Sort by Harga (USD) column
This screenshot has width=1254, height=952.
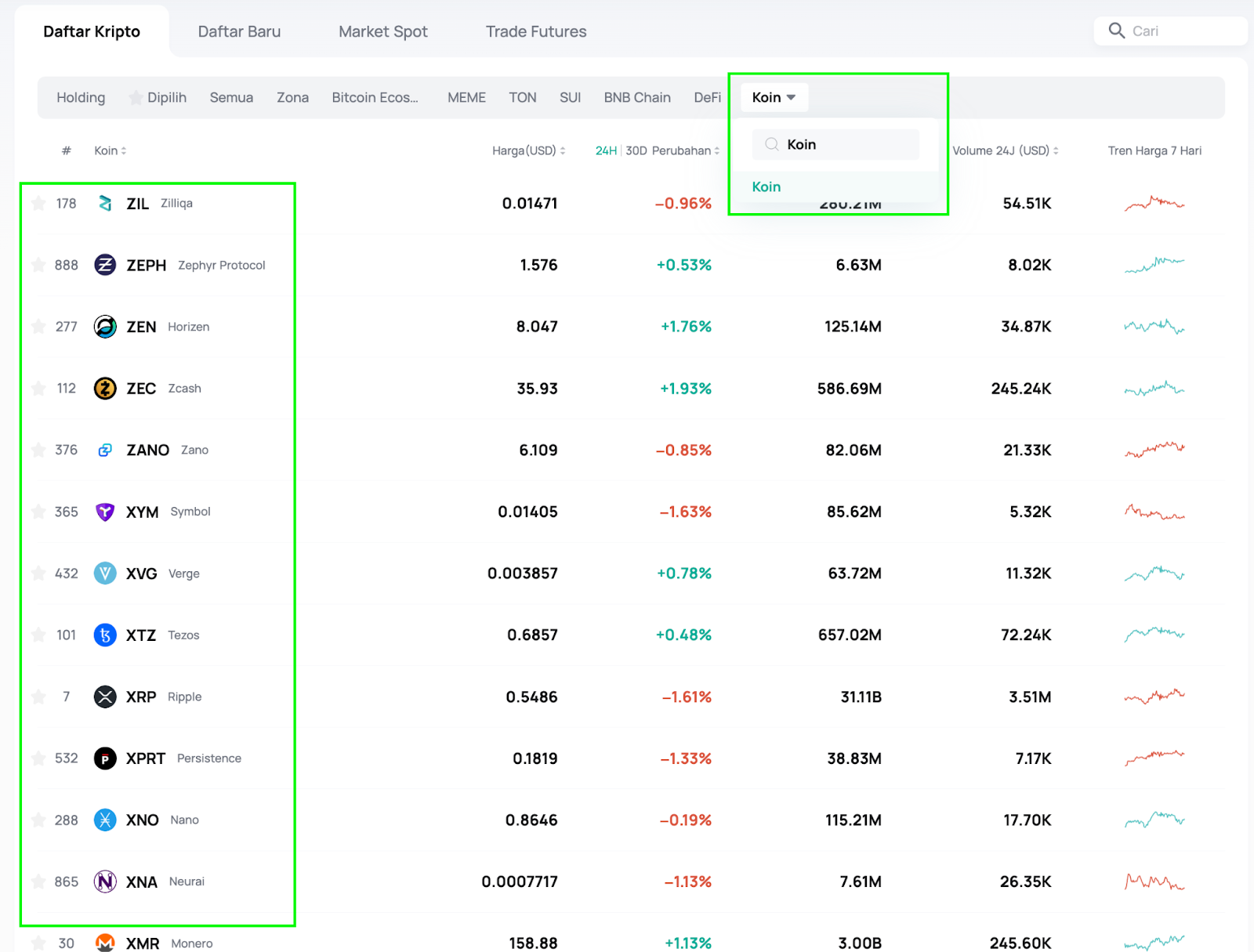(x=529, y=150)
